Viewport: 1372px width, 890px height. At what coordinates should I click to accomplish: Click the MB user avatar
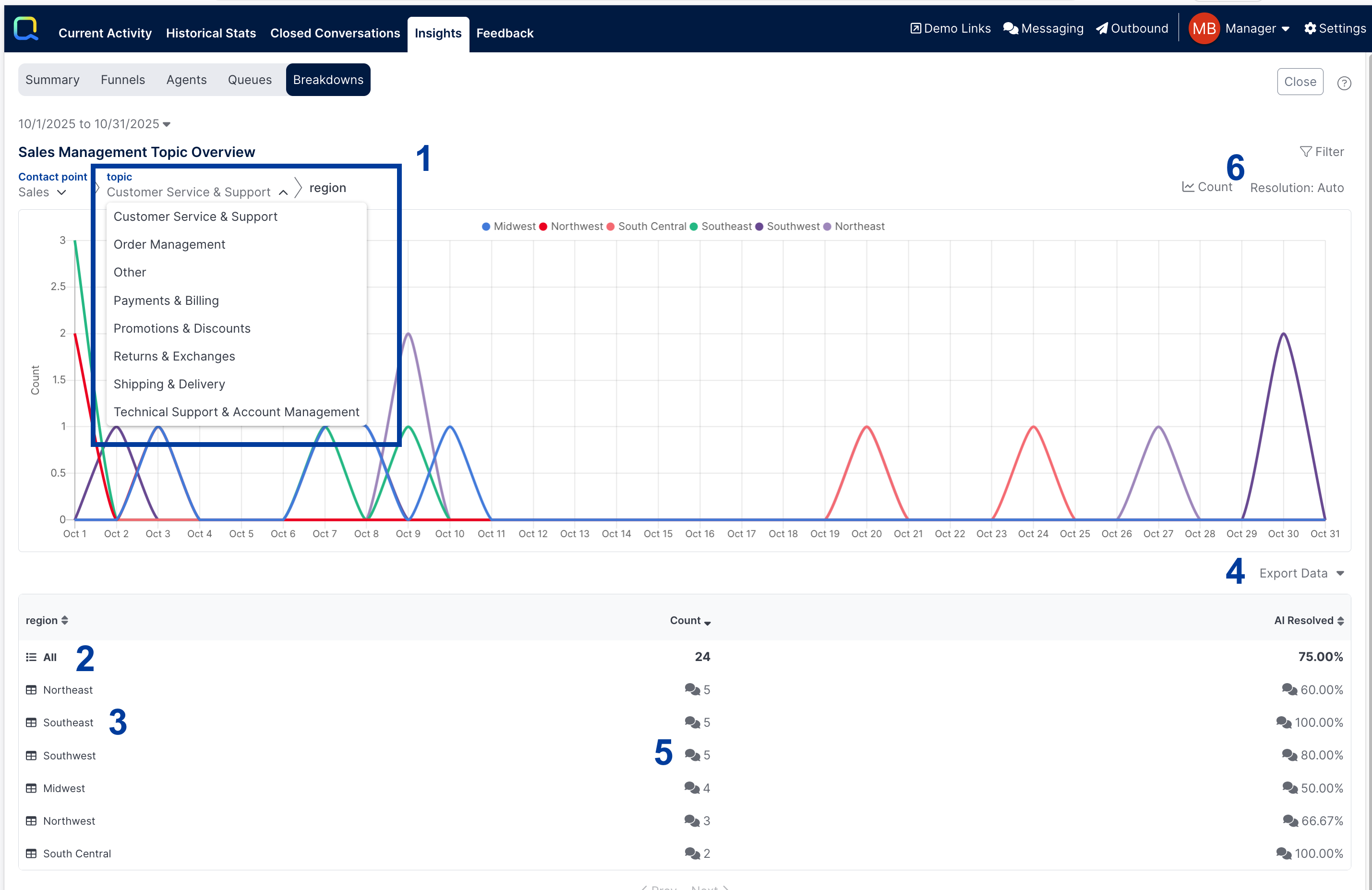click(x=1204, y=28)
